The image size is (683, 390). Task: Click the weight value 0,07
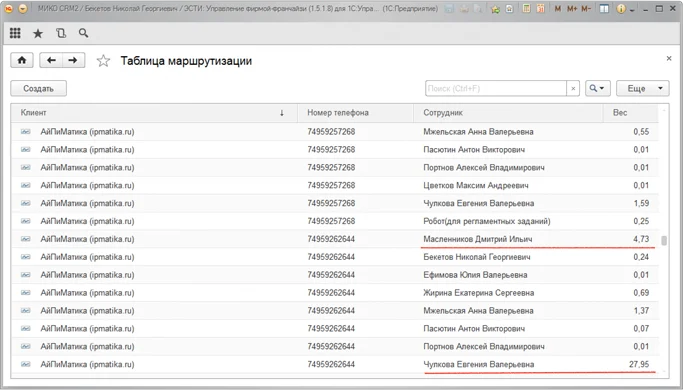pos(641,328)
